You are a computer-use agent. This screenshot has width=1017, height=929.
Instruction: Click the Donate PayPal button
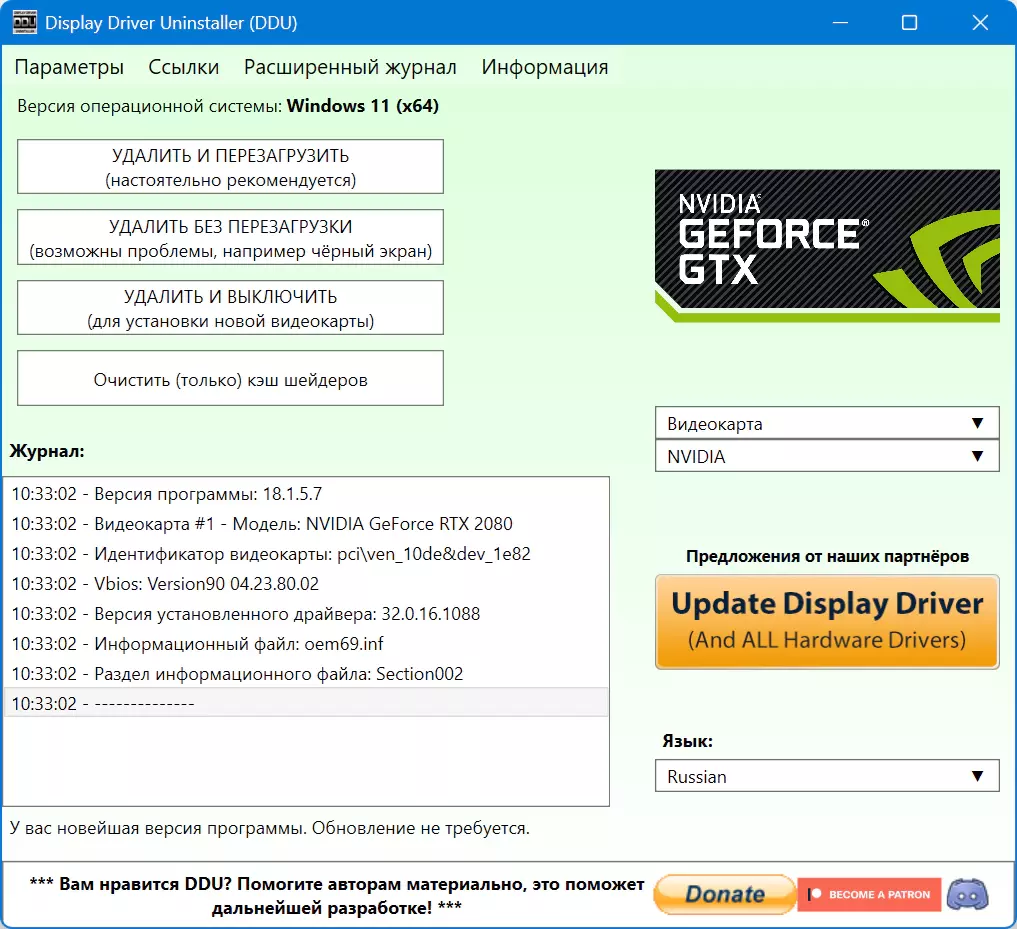(x=725, y=895)
